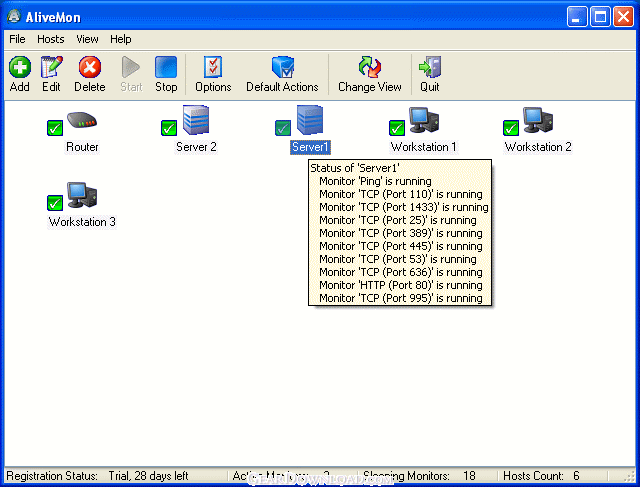
Task: Click tooltip heading "Status of 'Server1'"
Action: point(355,168)
